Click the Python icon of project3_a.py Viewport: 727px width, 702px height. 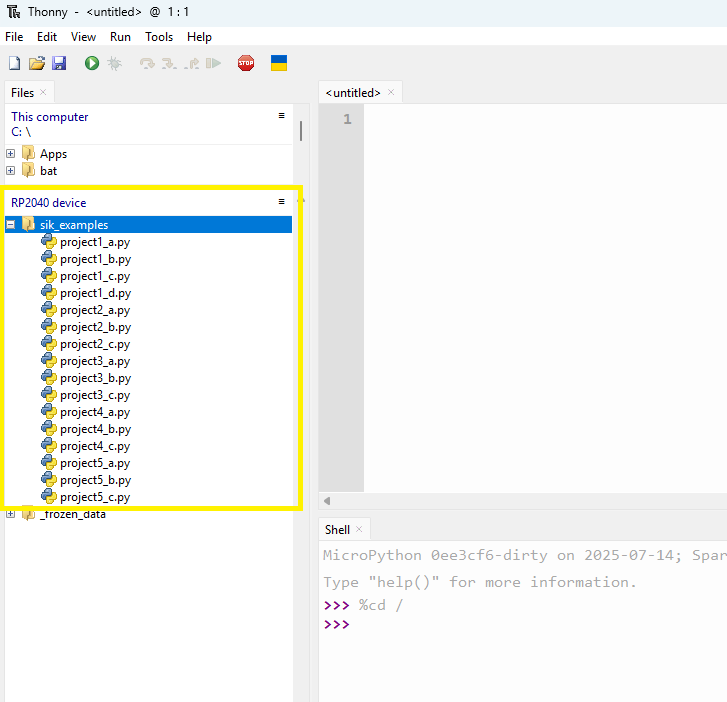click(48, 361)
